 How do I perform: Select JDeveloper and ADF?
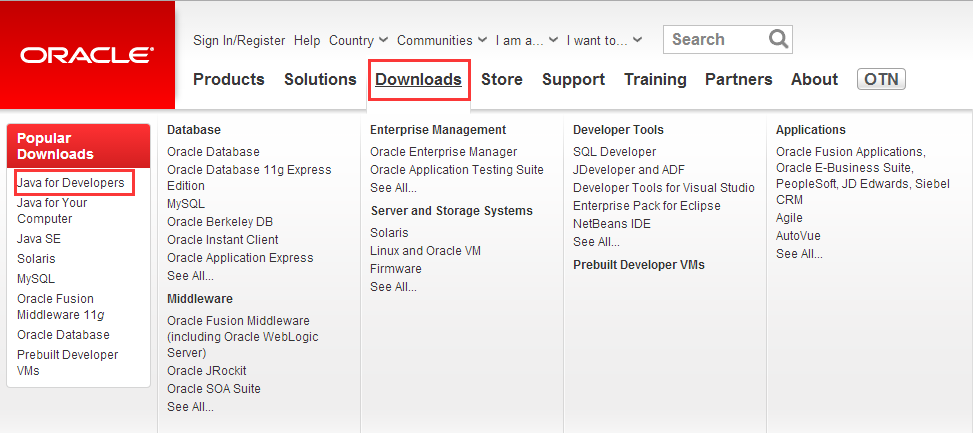tap(629, 169)
